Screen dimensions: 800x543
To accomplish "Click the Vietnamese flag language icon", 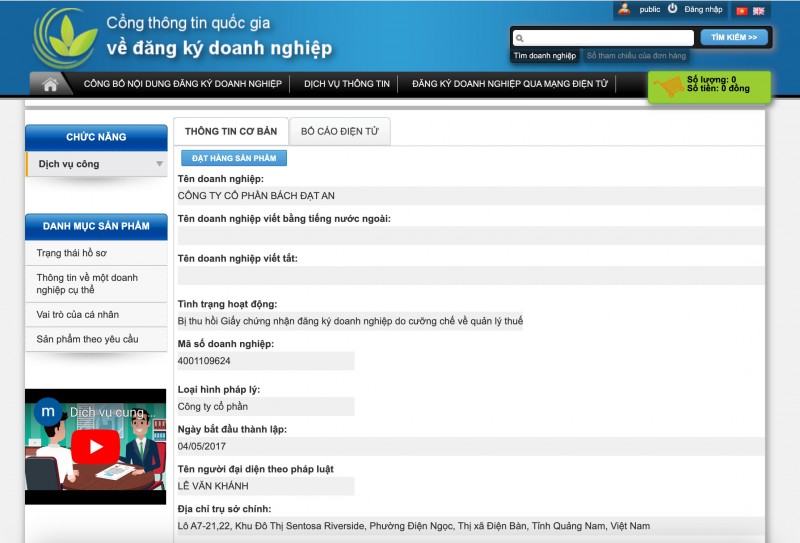I will tap(742, 11).
